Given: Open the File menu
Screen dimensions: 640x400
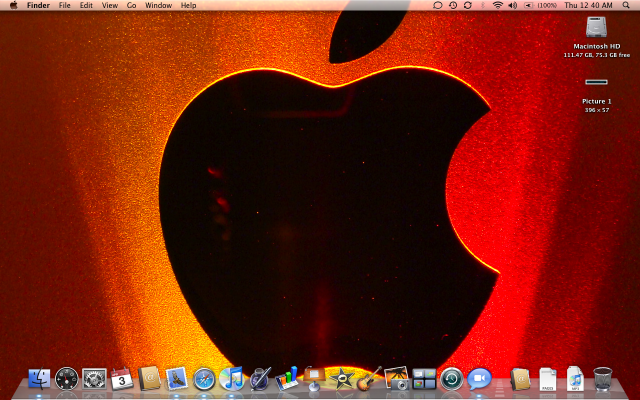Looking at the screenshot, I should 64,5.
